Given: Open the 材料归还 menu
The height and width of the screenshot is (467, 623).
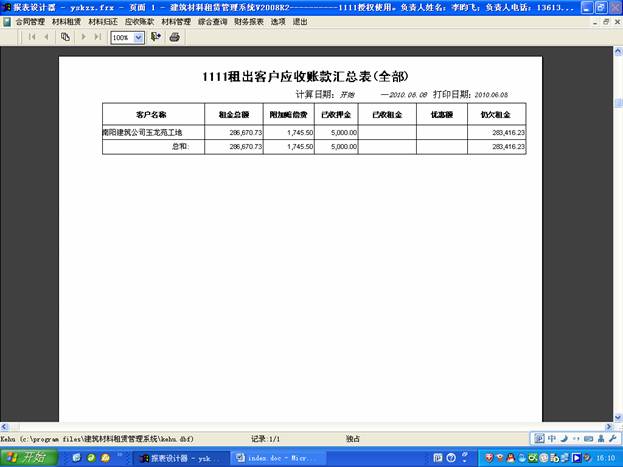Looking at the screenshot, I should click(x=103, y=20).
